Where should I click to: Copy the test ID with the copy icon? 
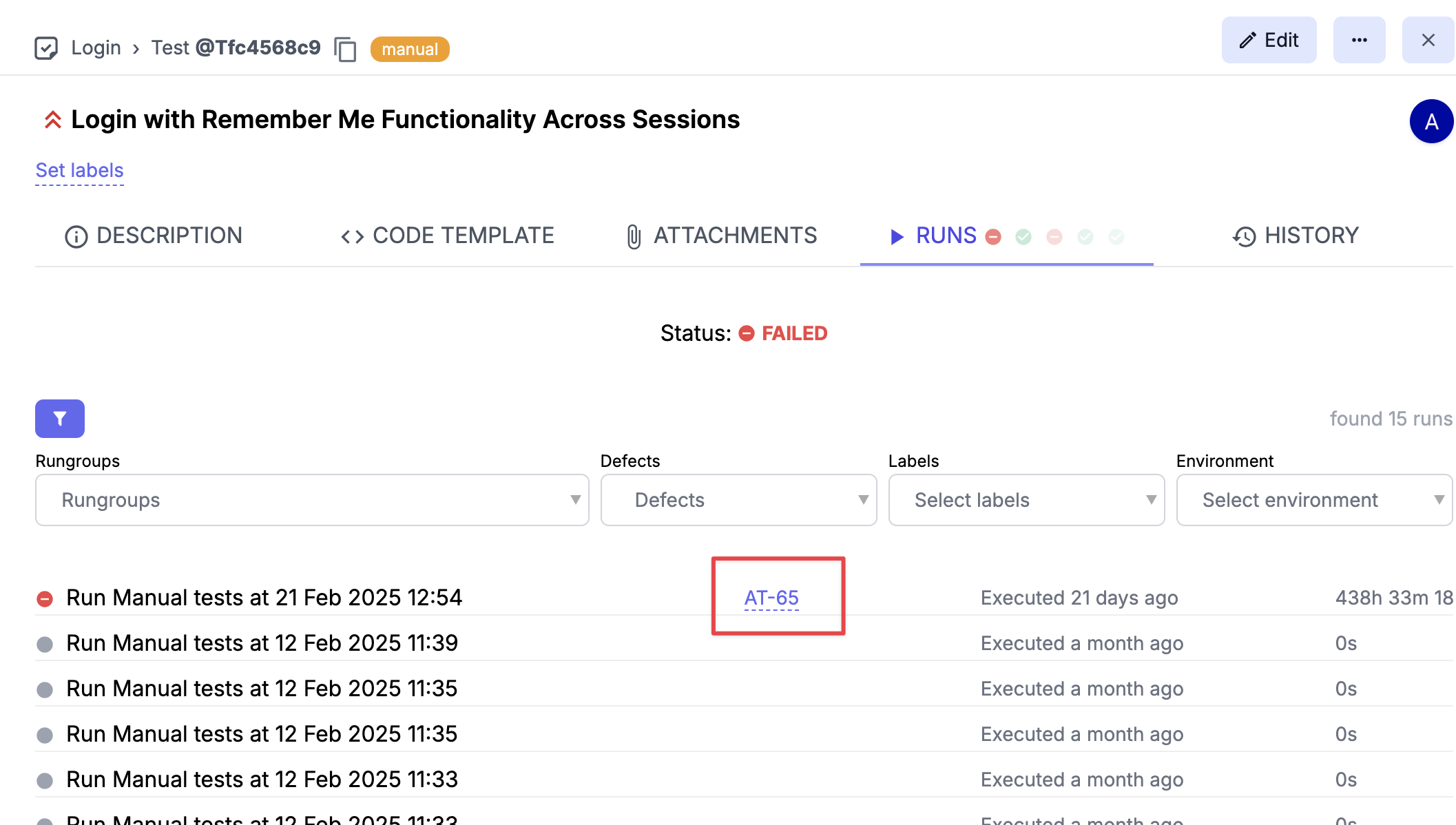(x=345, y=49)
